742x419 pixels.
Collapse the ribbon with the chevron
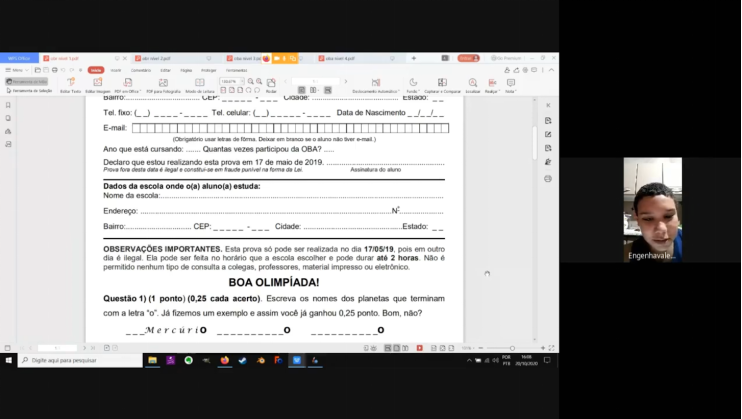551,70
